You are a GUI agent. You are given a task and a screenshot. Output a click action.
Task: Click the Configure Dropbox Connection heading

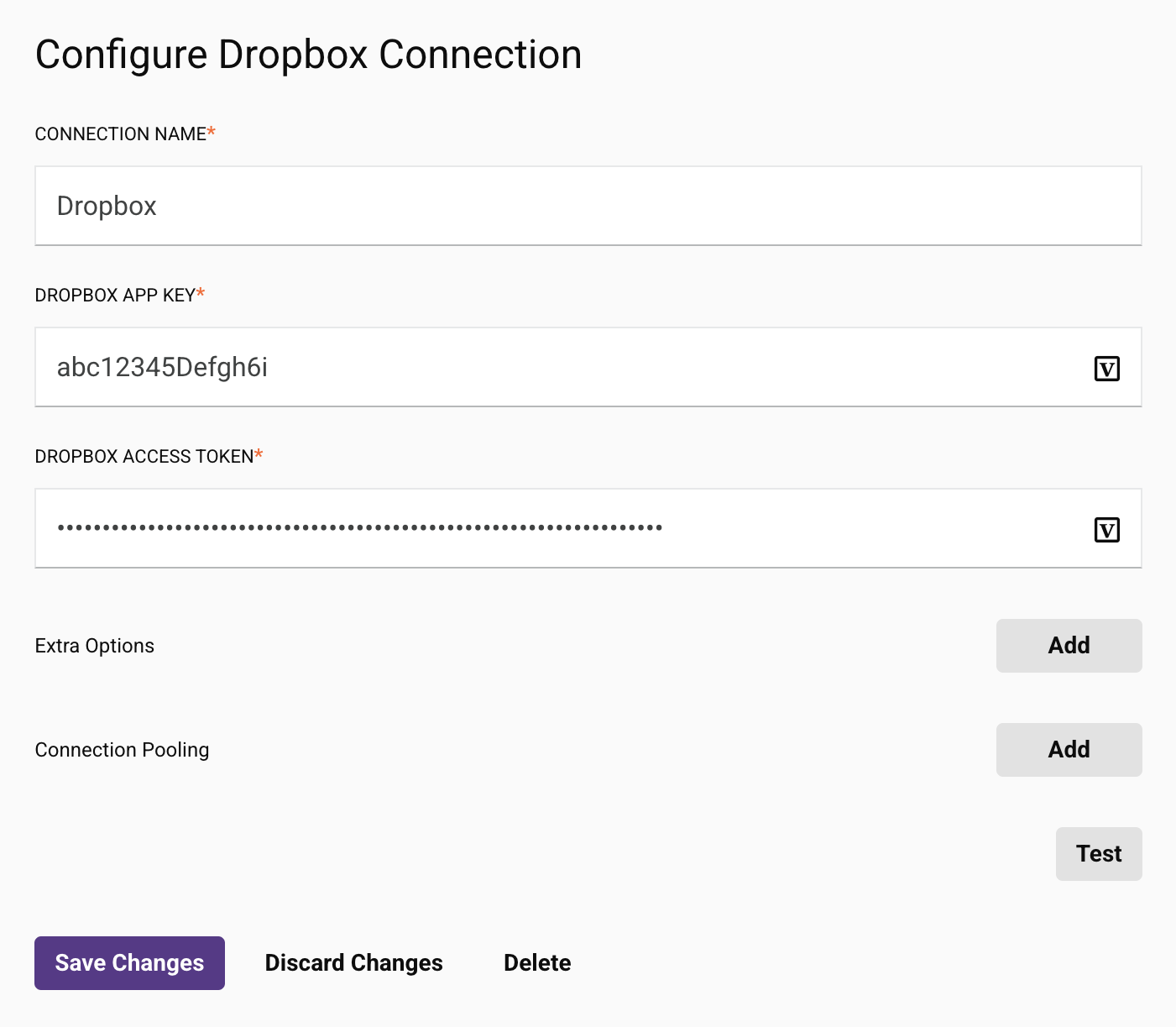click(308, 55)
